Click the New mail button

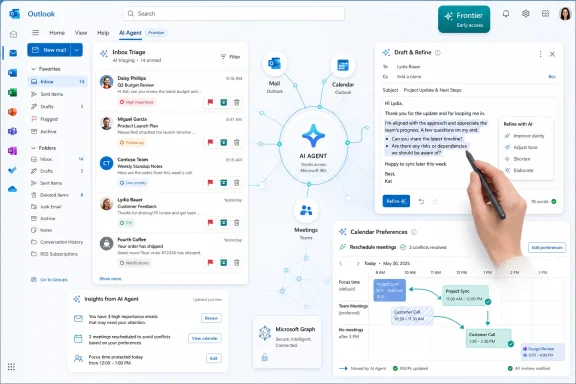coord(49,50)
